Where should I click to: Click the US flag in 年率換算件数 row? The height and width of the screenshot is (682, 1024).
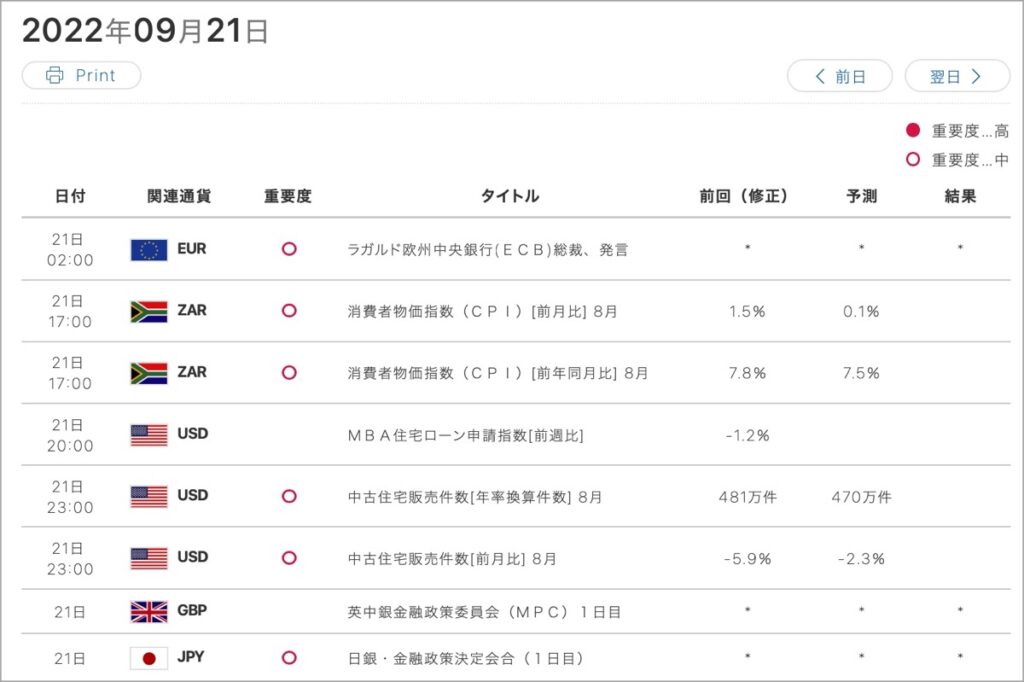point(149,496)
